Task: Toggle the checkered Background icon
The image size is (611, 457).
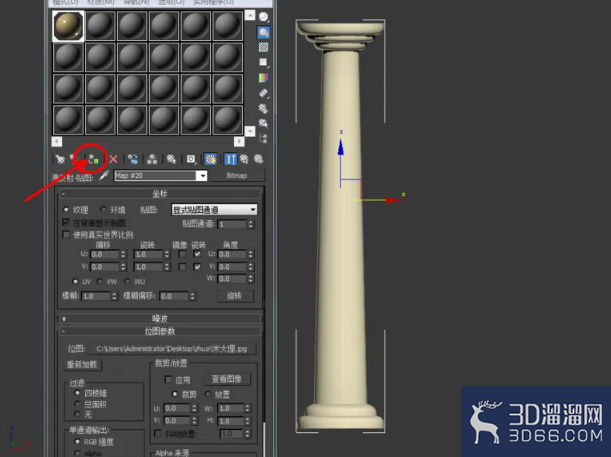Action: pos(263,48)
